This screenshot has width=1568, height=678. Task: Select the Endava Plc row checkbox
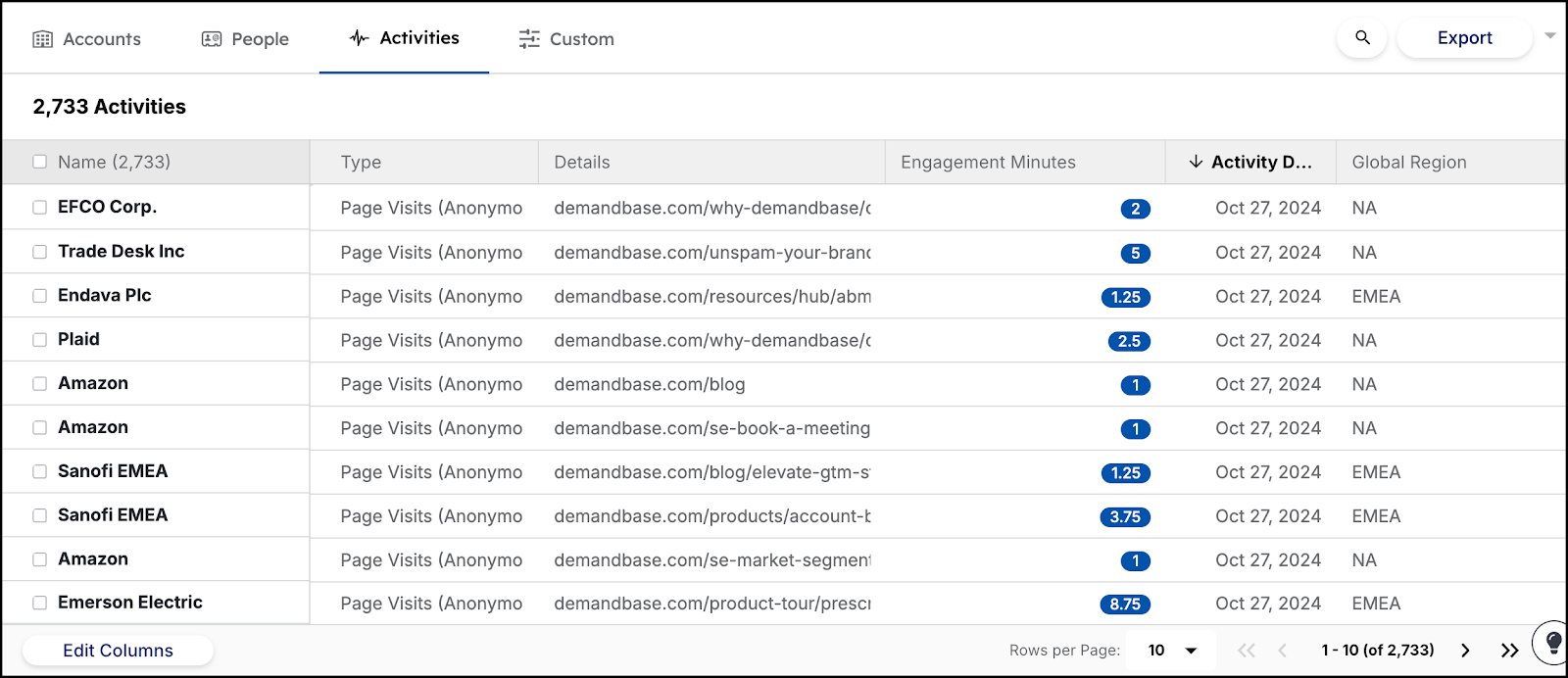pyautogui.click(x=39, y=296)
